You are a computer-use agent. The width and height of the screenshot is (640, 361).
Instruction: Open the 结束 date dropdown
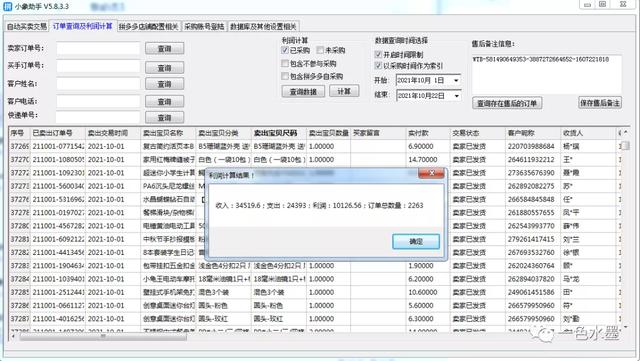tap(456, 96)
